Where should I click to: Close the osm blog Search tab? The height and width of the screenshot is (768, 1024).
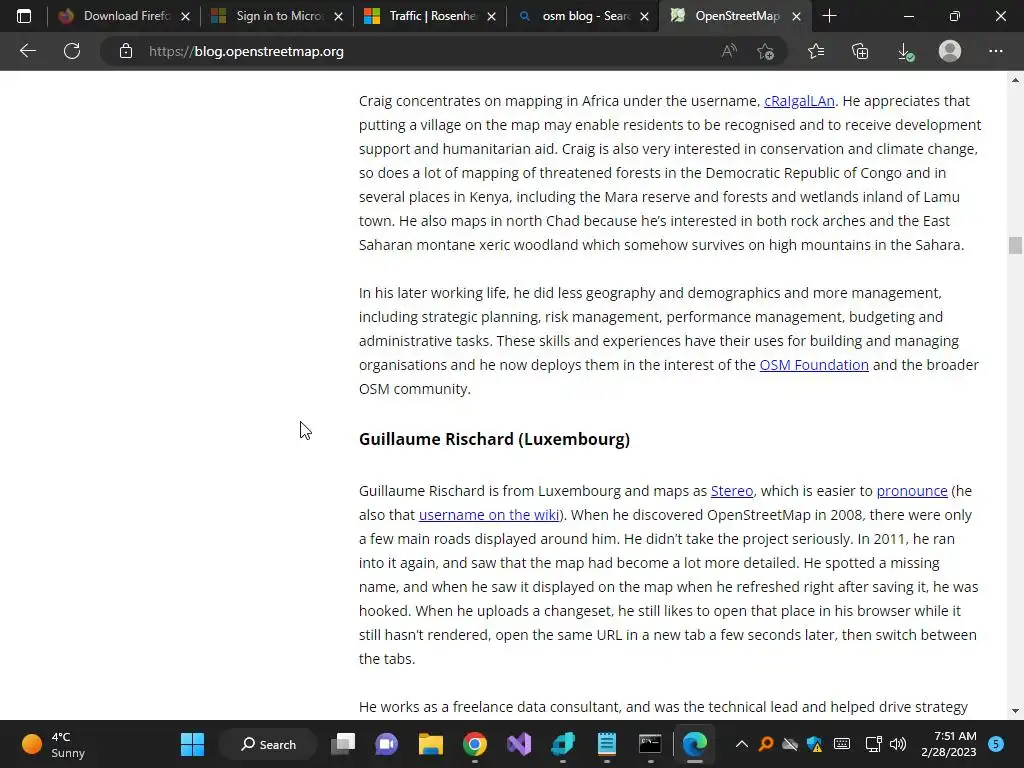[x=645, y=16]
